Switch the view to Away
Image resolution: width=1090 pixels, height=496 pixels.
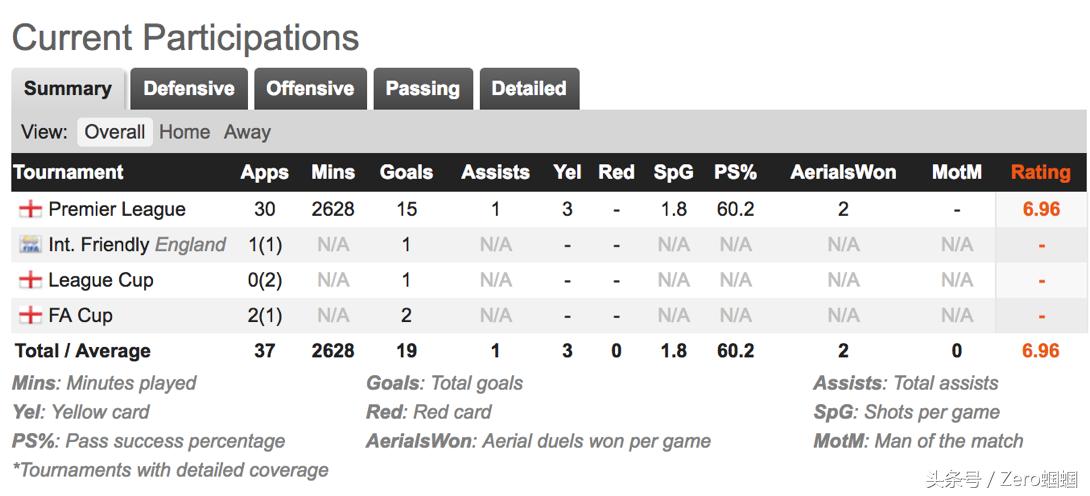coord(247,132)
